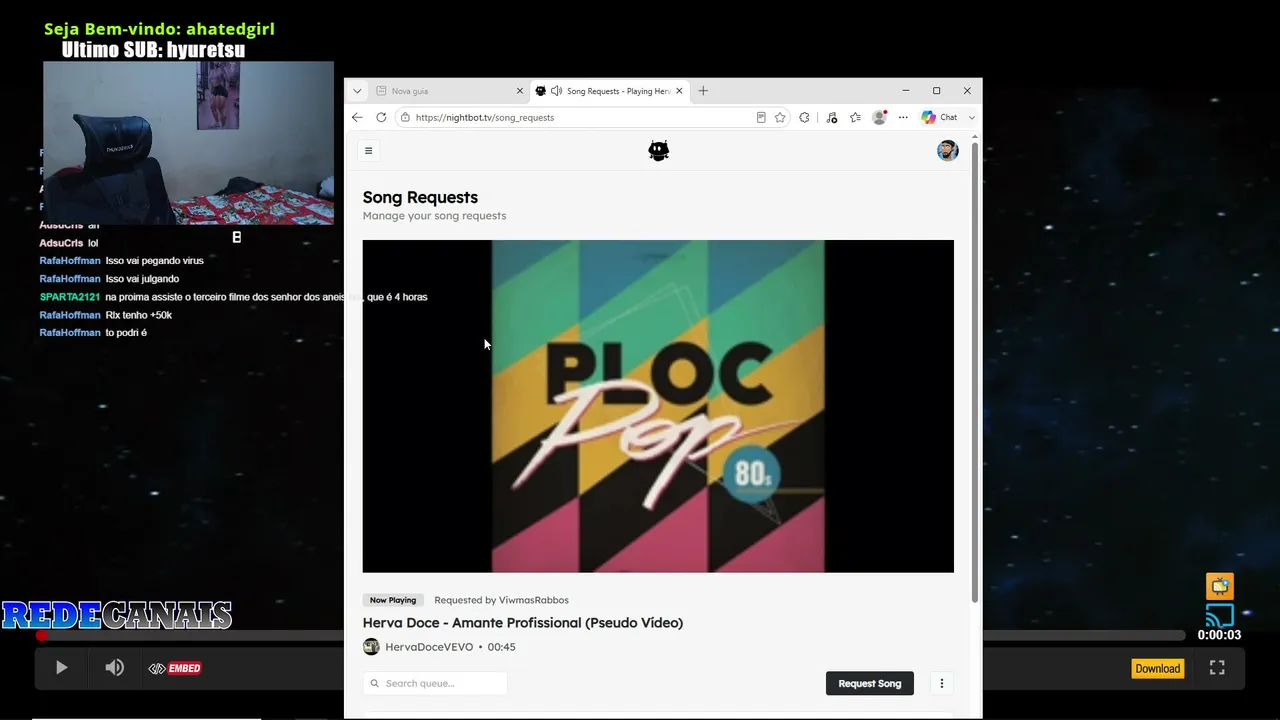The image size is (1280, 720).
Task: Click the webcam overlay feed
Action: (188, 143)
